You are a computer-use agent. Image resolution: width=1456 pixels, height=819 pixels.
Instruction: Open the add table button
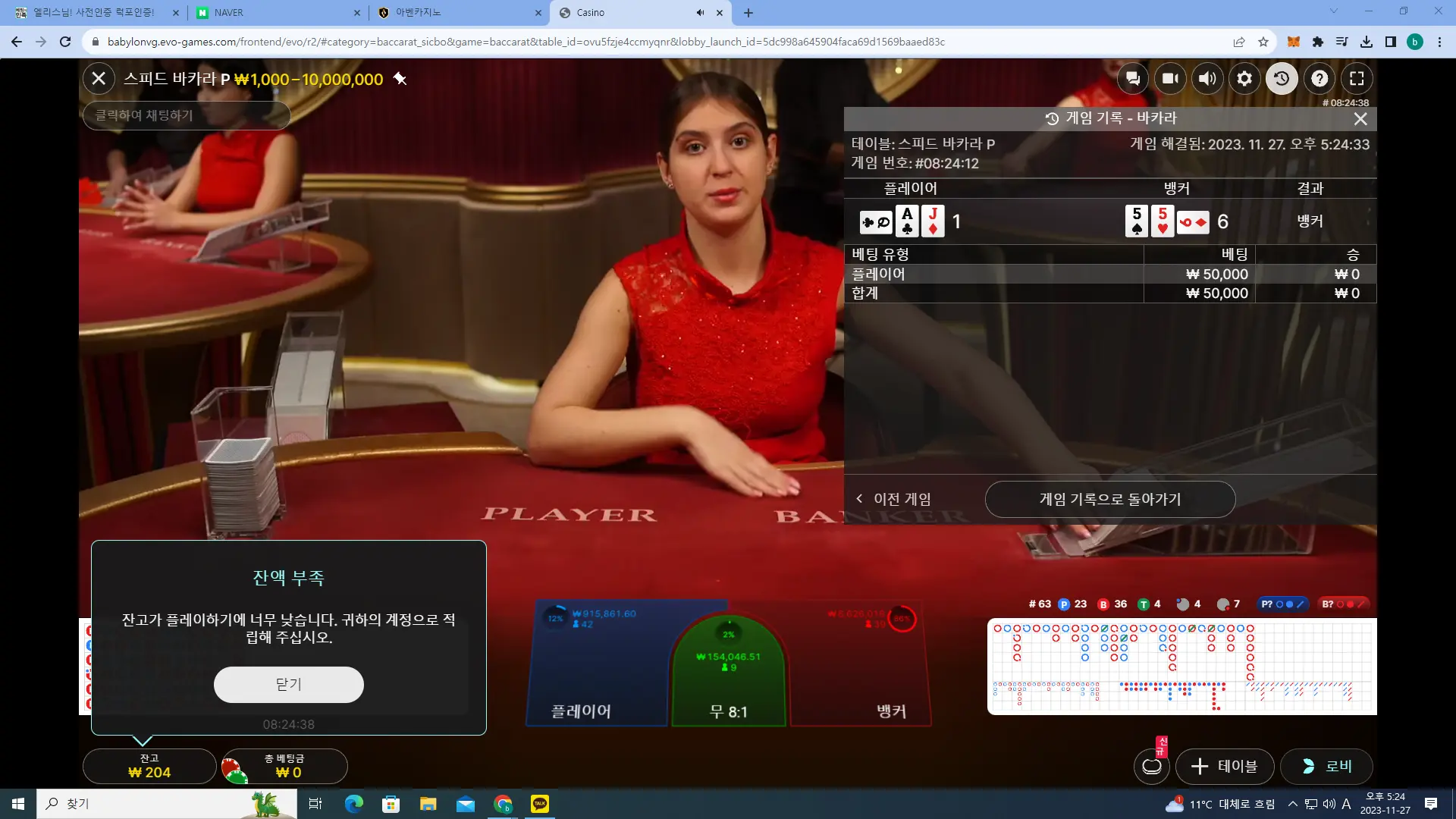(1225, 766)
